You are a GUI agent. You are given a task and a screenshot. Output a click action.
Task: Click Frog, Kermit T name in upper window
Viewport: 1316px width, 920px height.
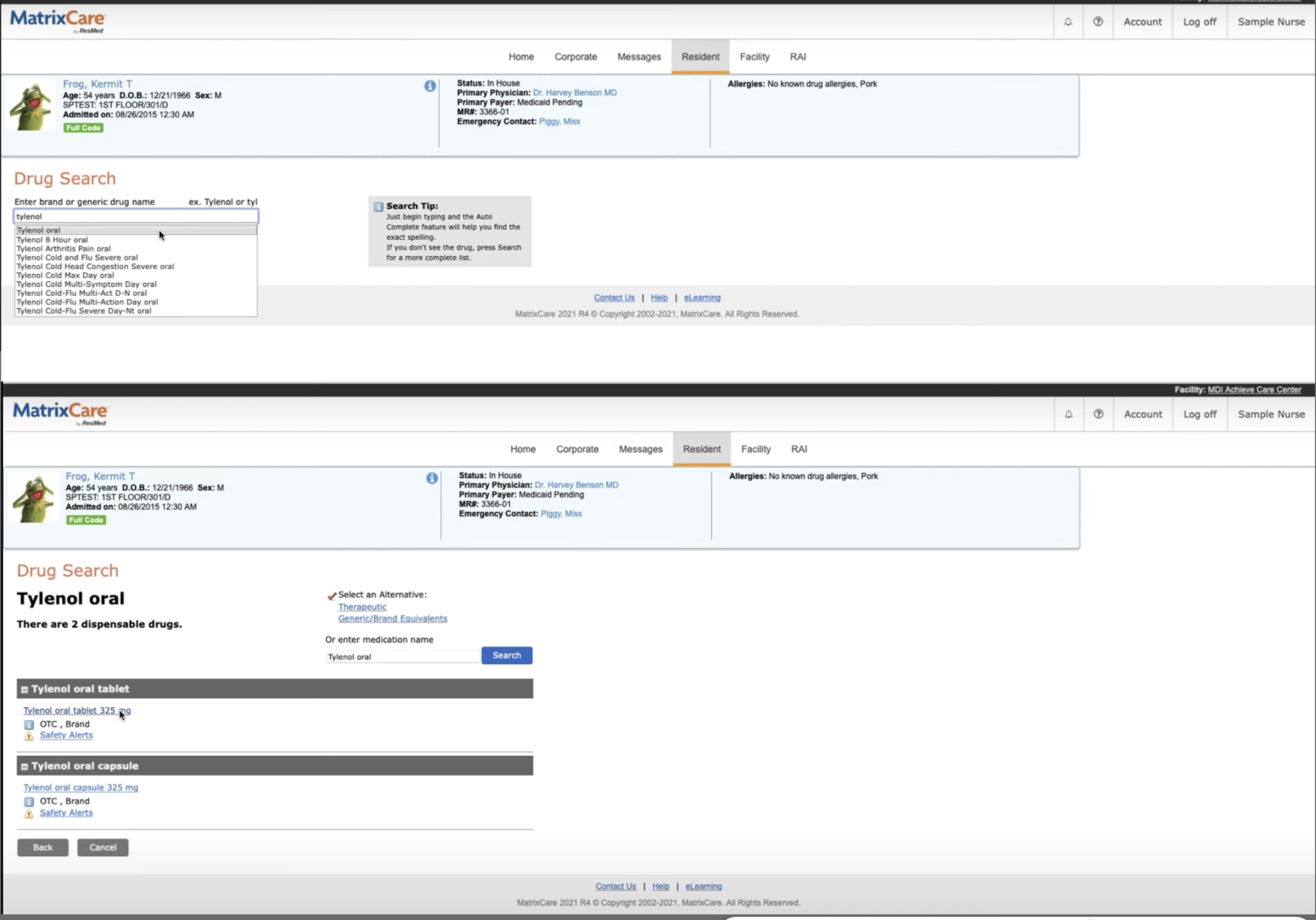(x=97, y=84)
